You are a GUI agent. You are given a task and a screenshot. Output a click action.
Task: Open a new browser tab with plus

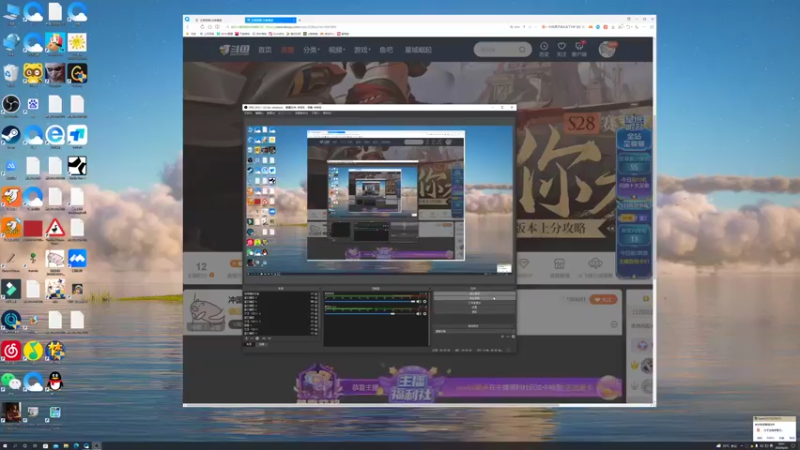click(x=299, y=20)
